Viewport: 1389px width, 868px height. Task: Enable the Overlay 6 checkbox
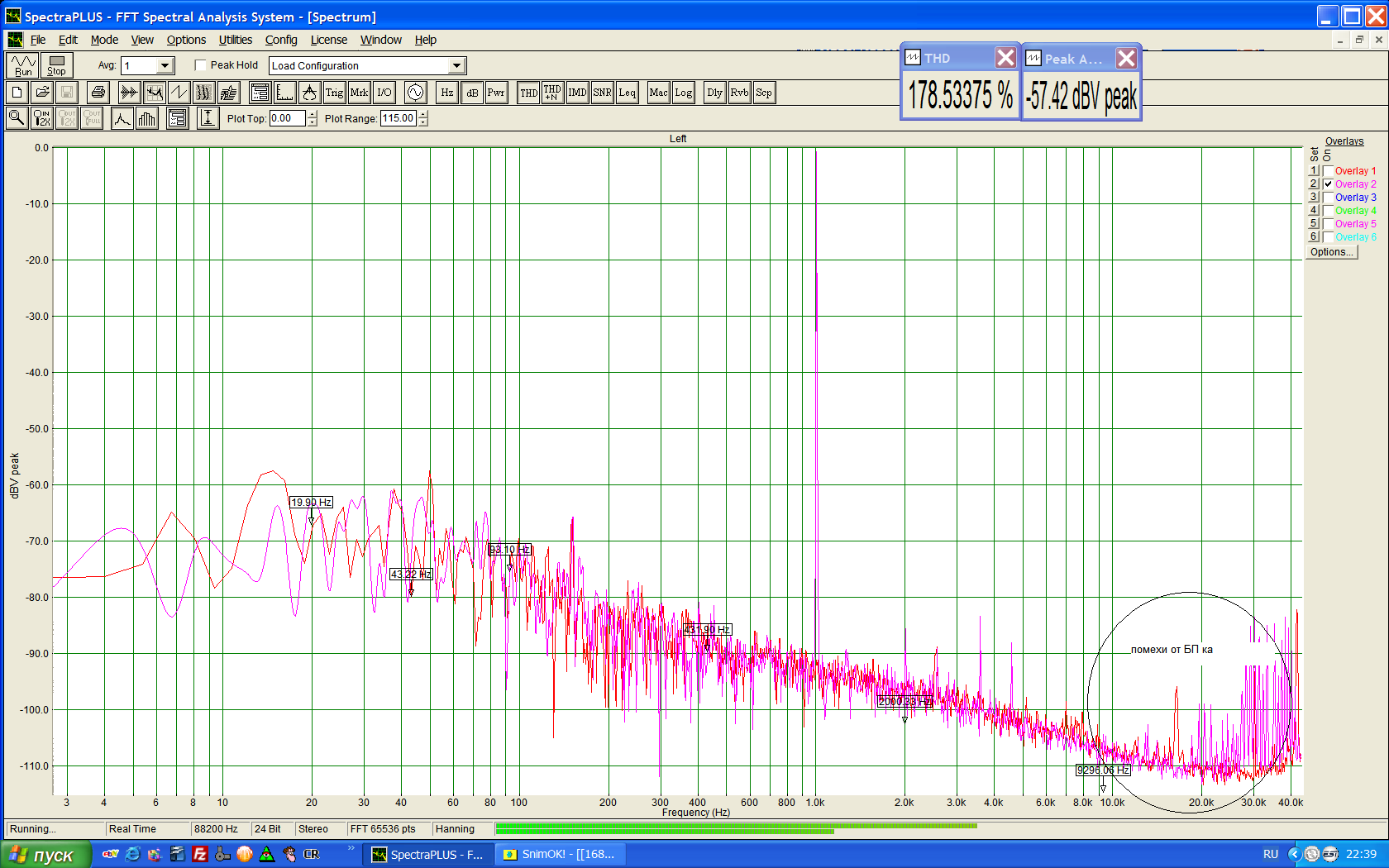(x=1328, y=237)
